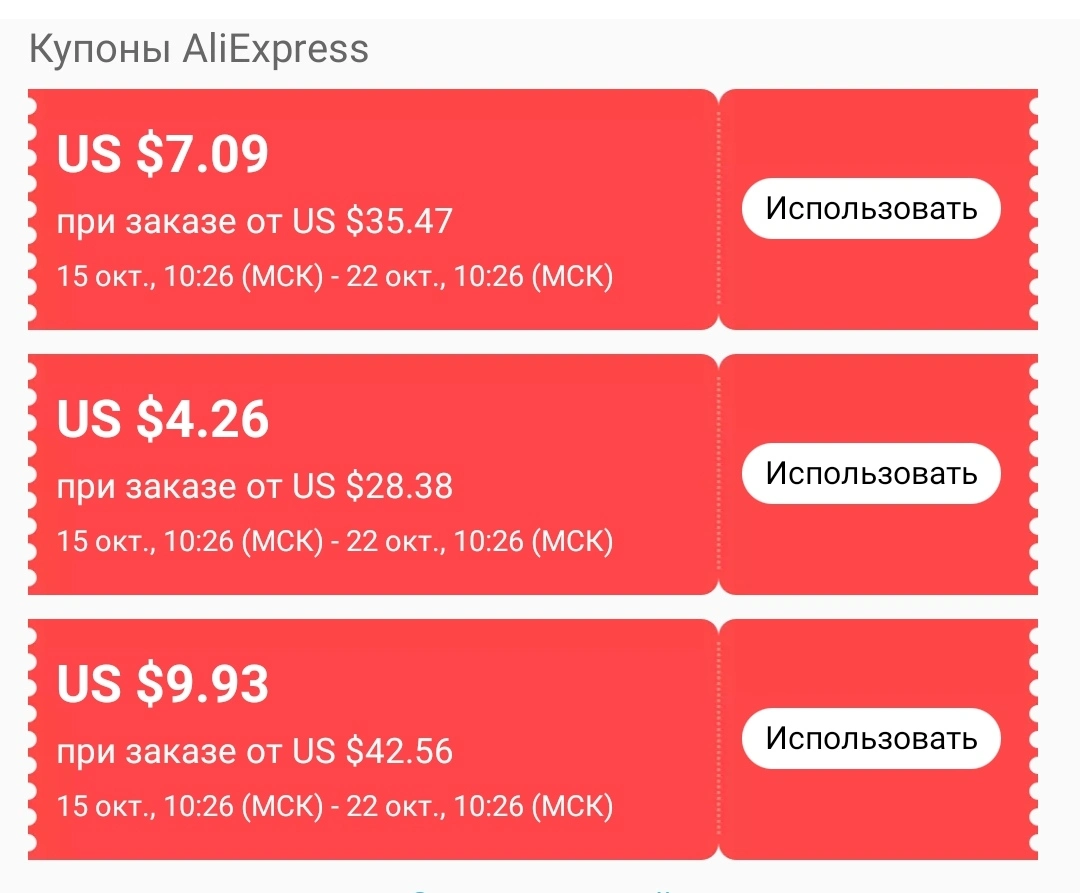
Task: Click the scalloped right edge of $4.26 coupon
Action: tap(1033, 474)
